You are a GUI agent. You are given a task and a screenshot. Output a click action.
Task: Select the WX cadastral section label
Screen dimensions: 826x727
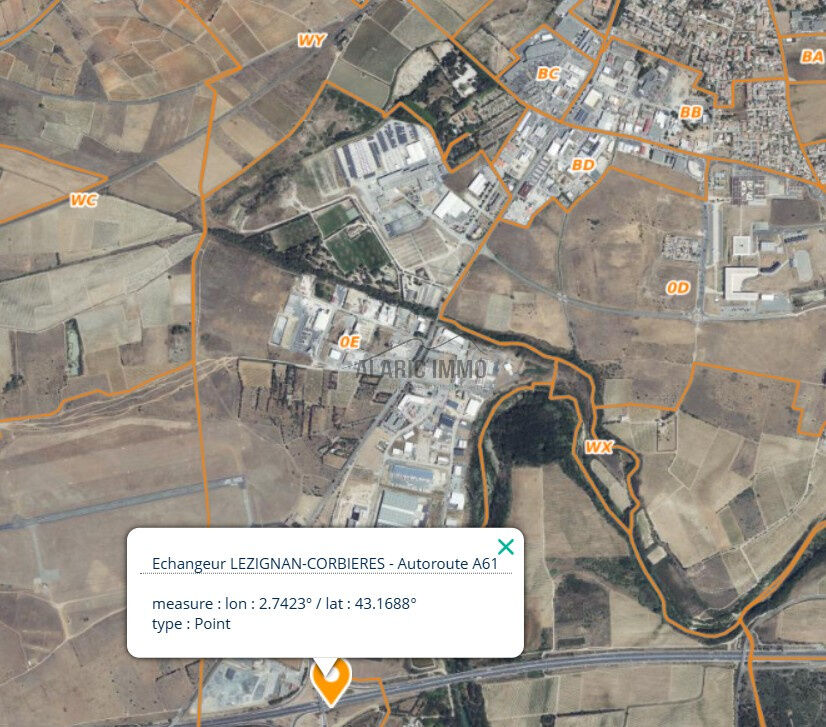[x=599, y=447]
